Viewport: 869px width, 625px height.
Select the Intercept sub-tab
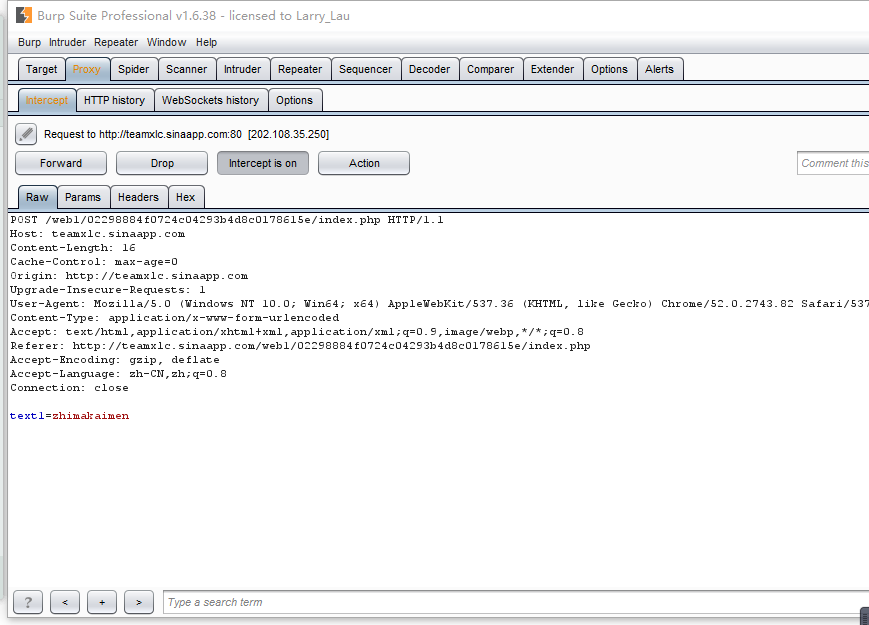tap(47, 100)
